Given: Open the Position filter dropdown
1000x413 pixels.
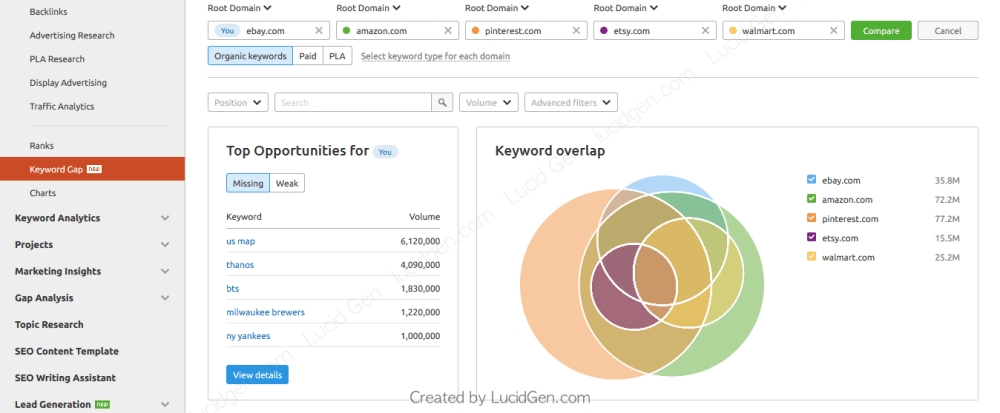Looking at the screenshot, I should point(238,102).
